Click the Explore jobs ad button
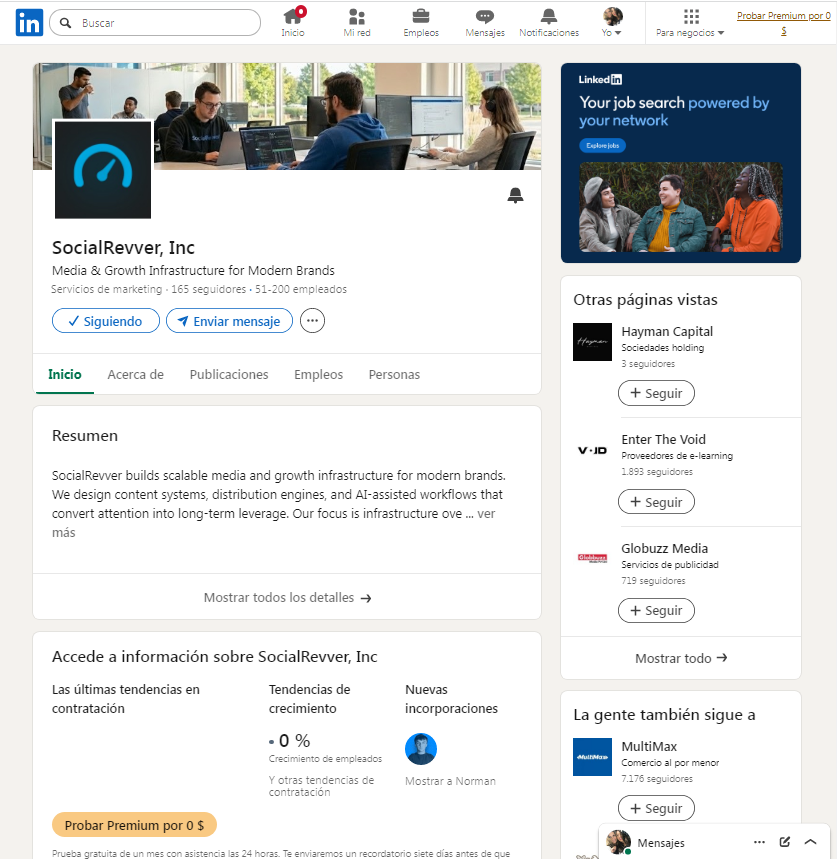This screenshot has width=837, height=859. (x=603, y=146)
